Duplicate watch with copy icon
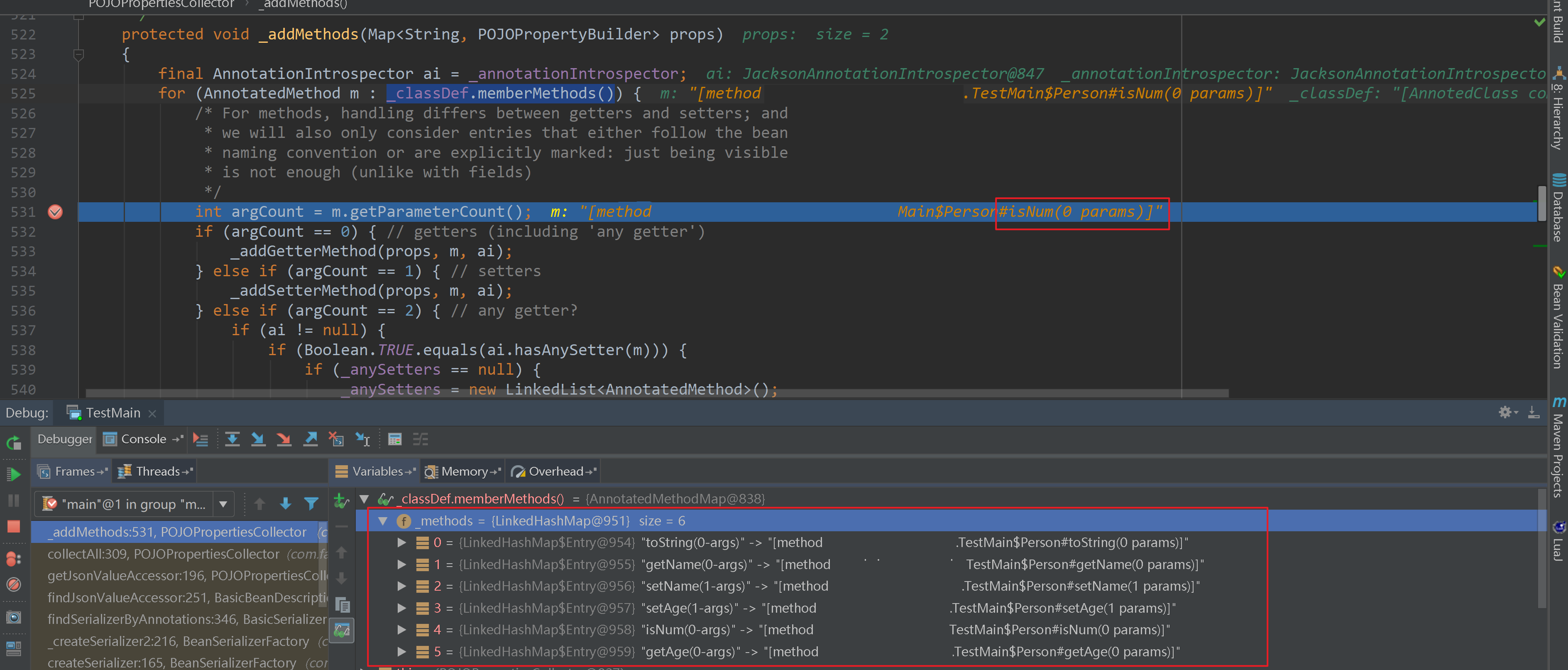This screenshot has height=670, width=1568. (342, 605)
